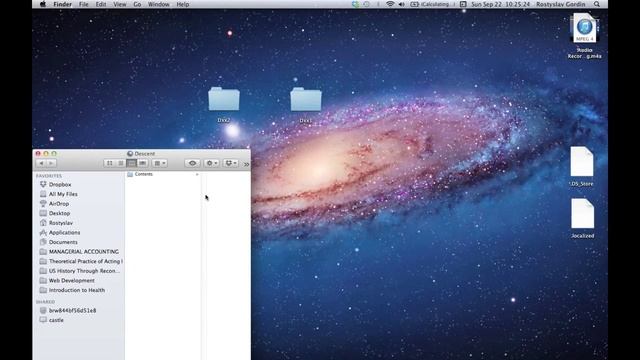Open the Help menu

pos(183,4)
